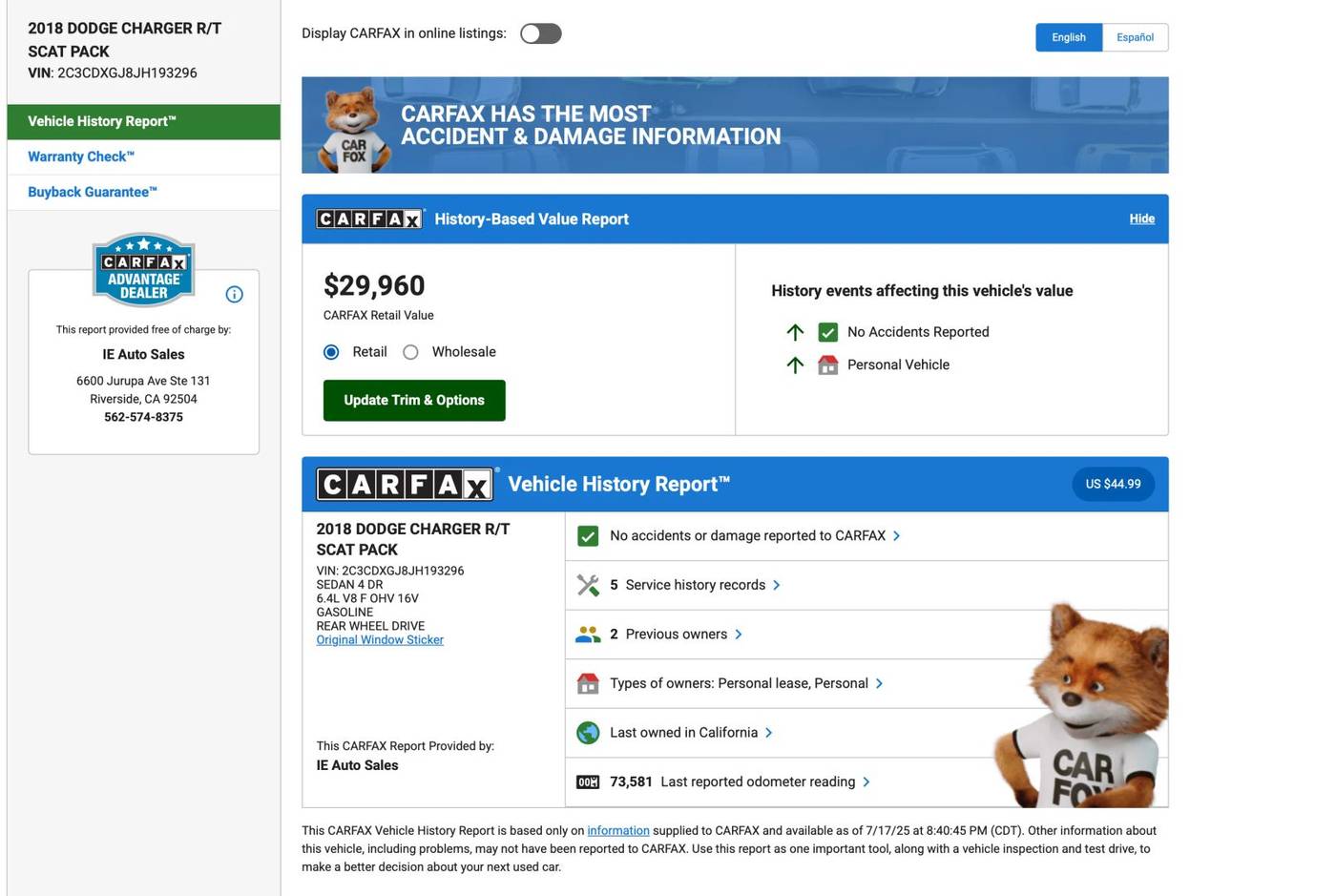Click the large Car Fox mascot in history report
1336x896 pixels.
pos(1083,704)
